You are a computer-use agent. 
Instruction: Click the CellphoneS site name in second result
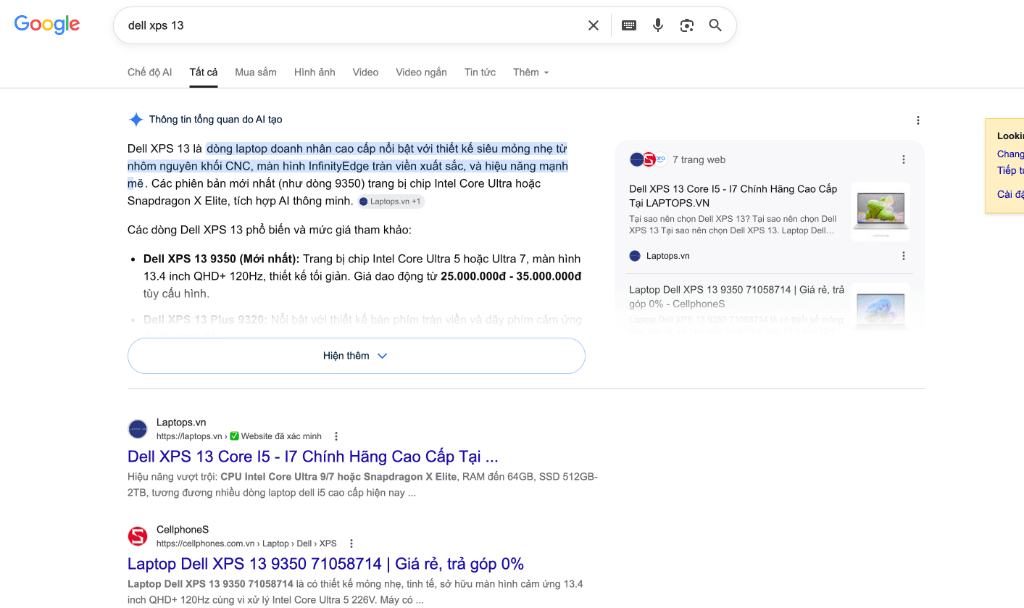(182, 530)
